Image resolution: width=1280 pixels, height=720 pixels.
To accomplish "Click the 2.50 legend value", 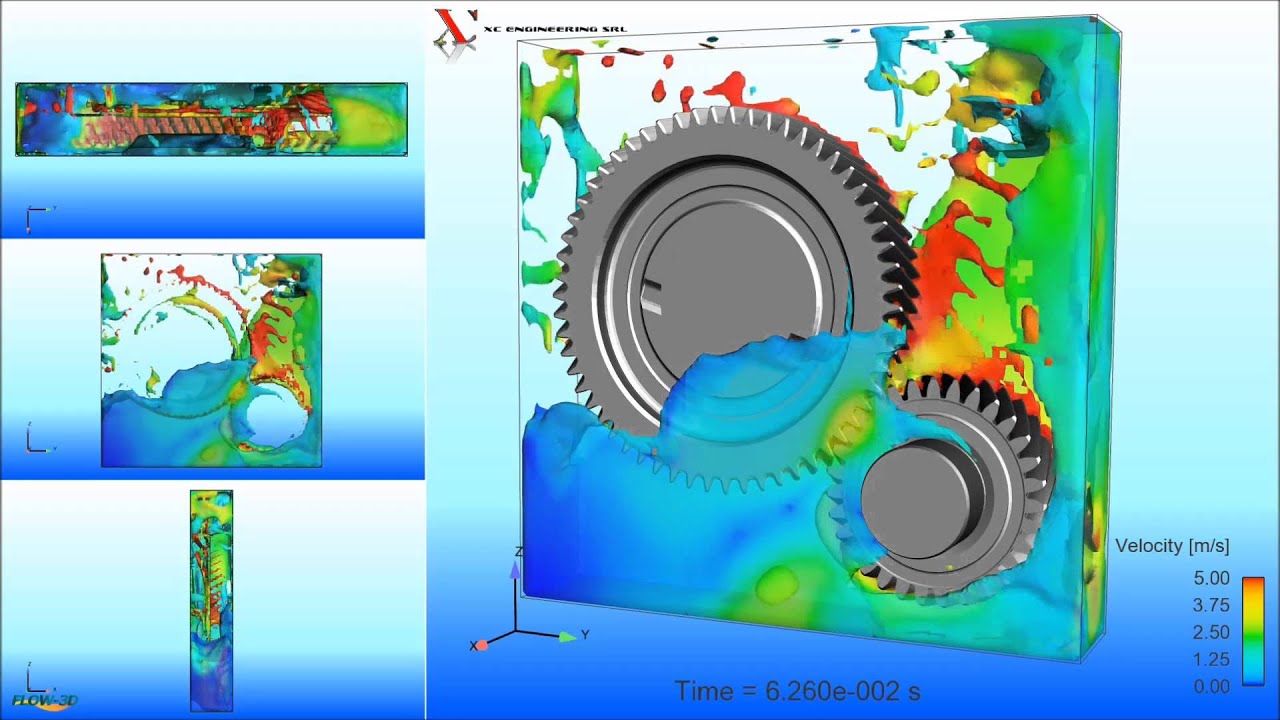I will click(x=1211, y=632).
